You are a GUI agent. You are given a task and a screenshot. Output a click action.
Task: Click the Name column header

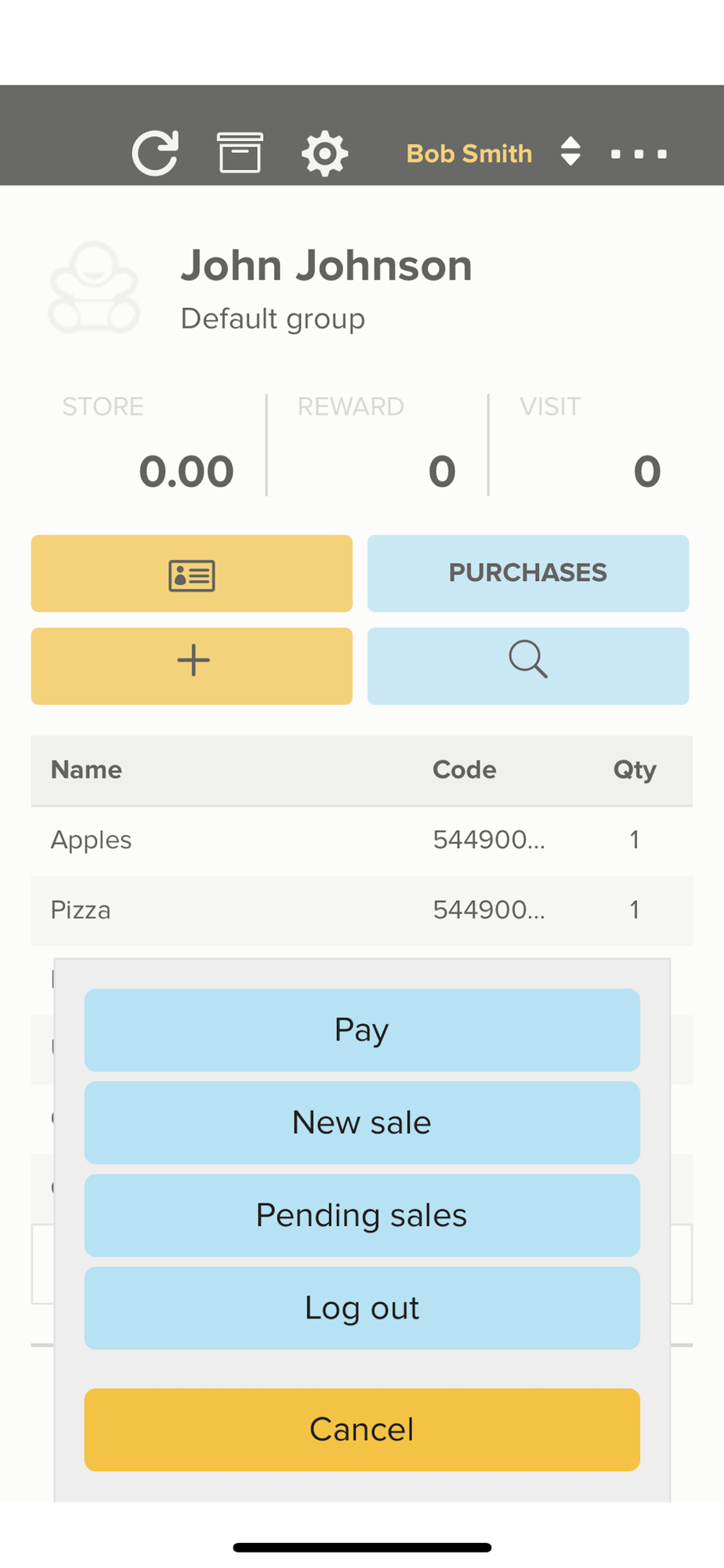click(86, 770)
